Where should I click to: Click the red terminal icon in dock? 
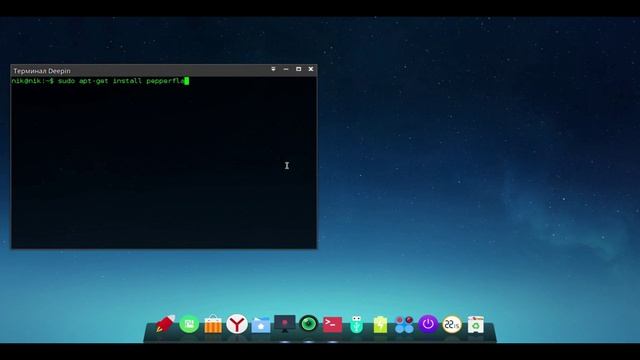pyautogui.click(x=332, y=324)
